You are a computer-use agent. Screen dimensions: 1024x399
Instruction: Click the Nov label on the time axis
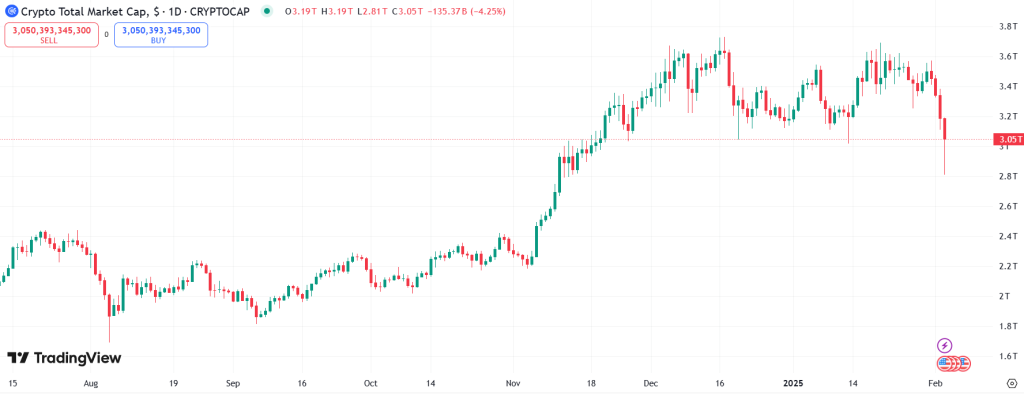pyautogui.click(x=513, y=383)
